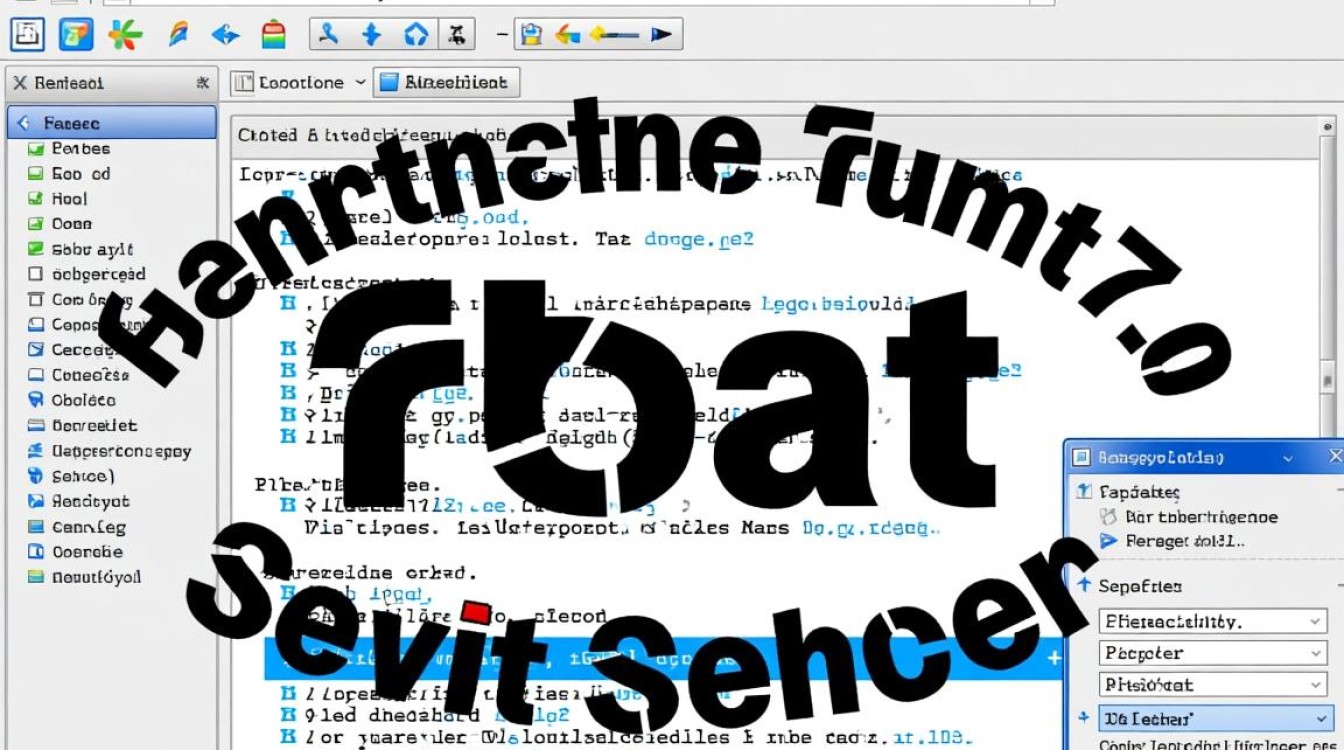1344x750 pixels.
Task: Click the blue home-shaped toolbar icon
Action: pos(416,35)
